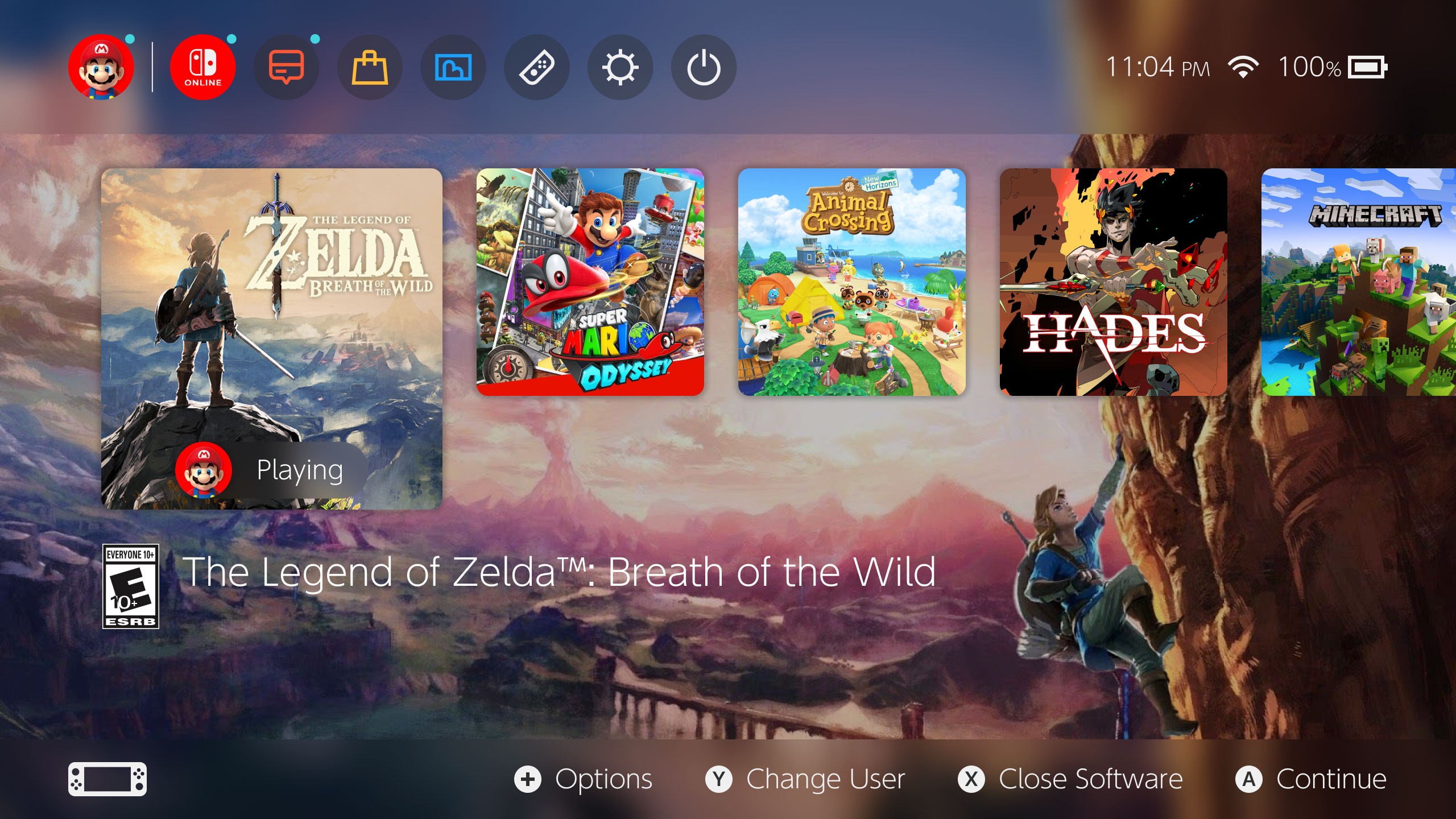
Task: Open the Controllers icon
Action: (537, 67)
